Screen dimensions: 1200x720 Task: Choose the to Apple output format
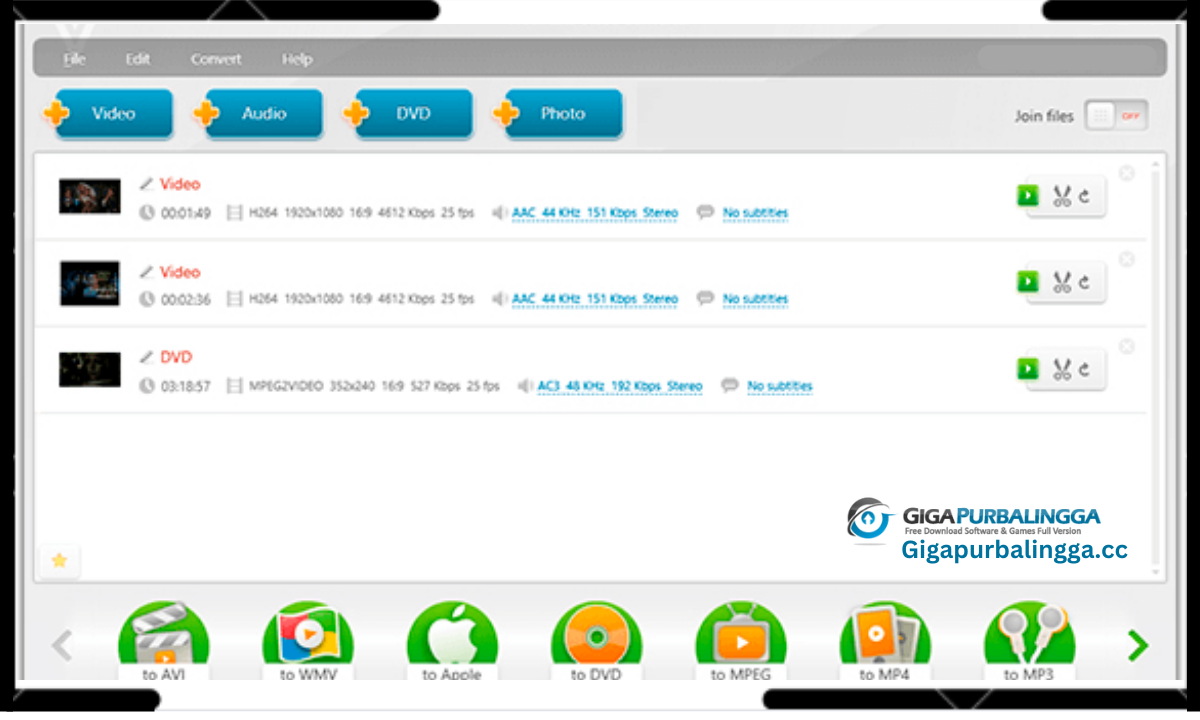coord(452,642)
